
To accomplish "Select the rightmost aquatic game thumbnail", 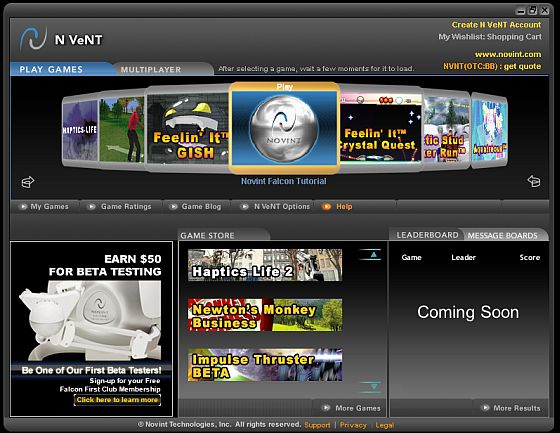I will pyautogui.click(x=489, y=129).
